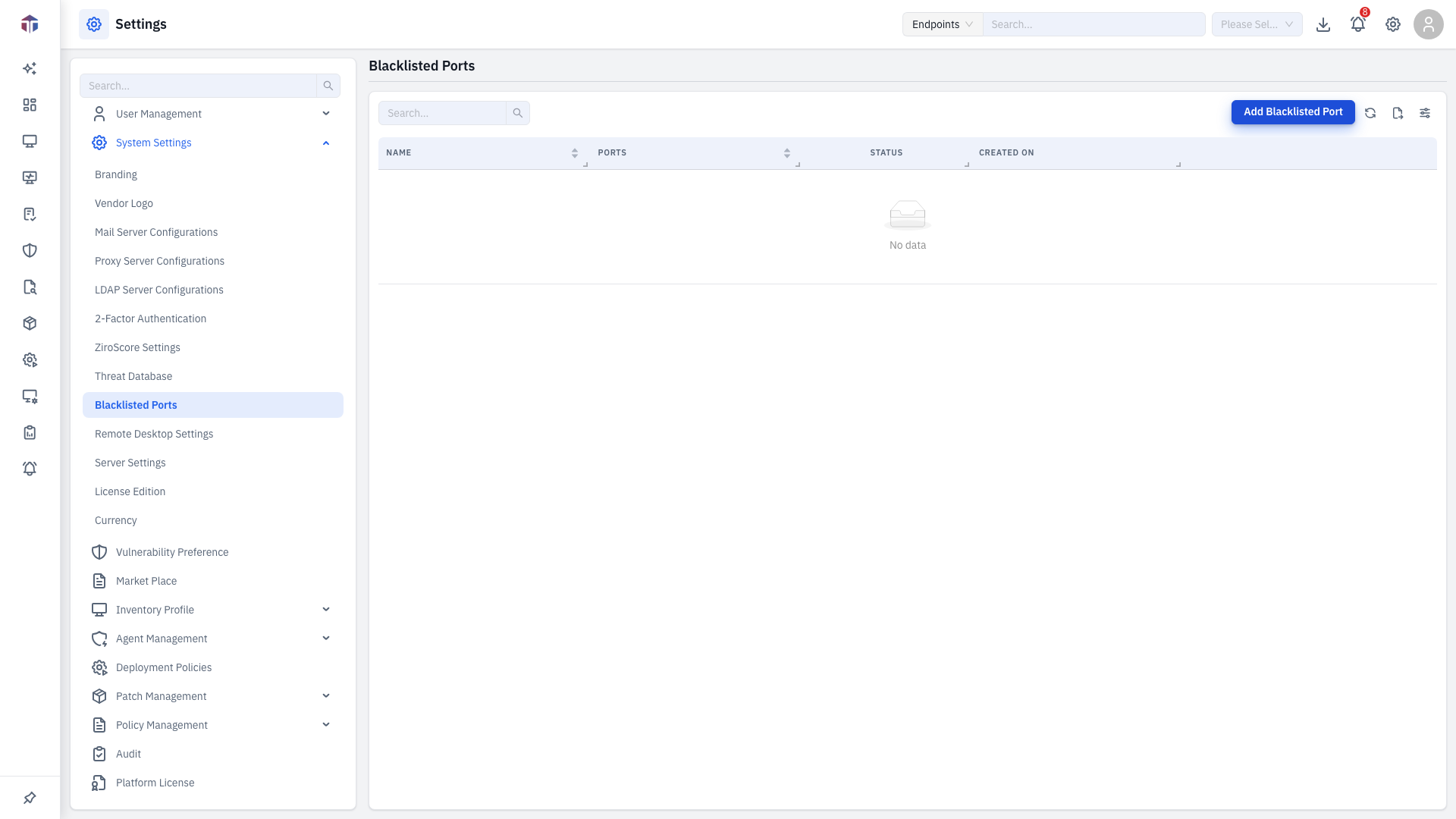Click the refresh icon beside Add Blacklisted Port
Screen dimensions: 1456x819
pyautogui.click(x=1370, y=113)
